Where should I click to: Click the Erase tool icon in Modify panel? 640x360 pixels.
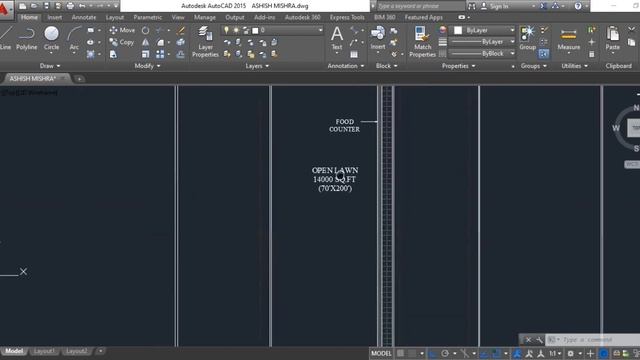pos(181,30)
